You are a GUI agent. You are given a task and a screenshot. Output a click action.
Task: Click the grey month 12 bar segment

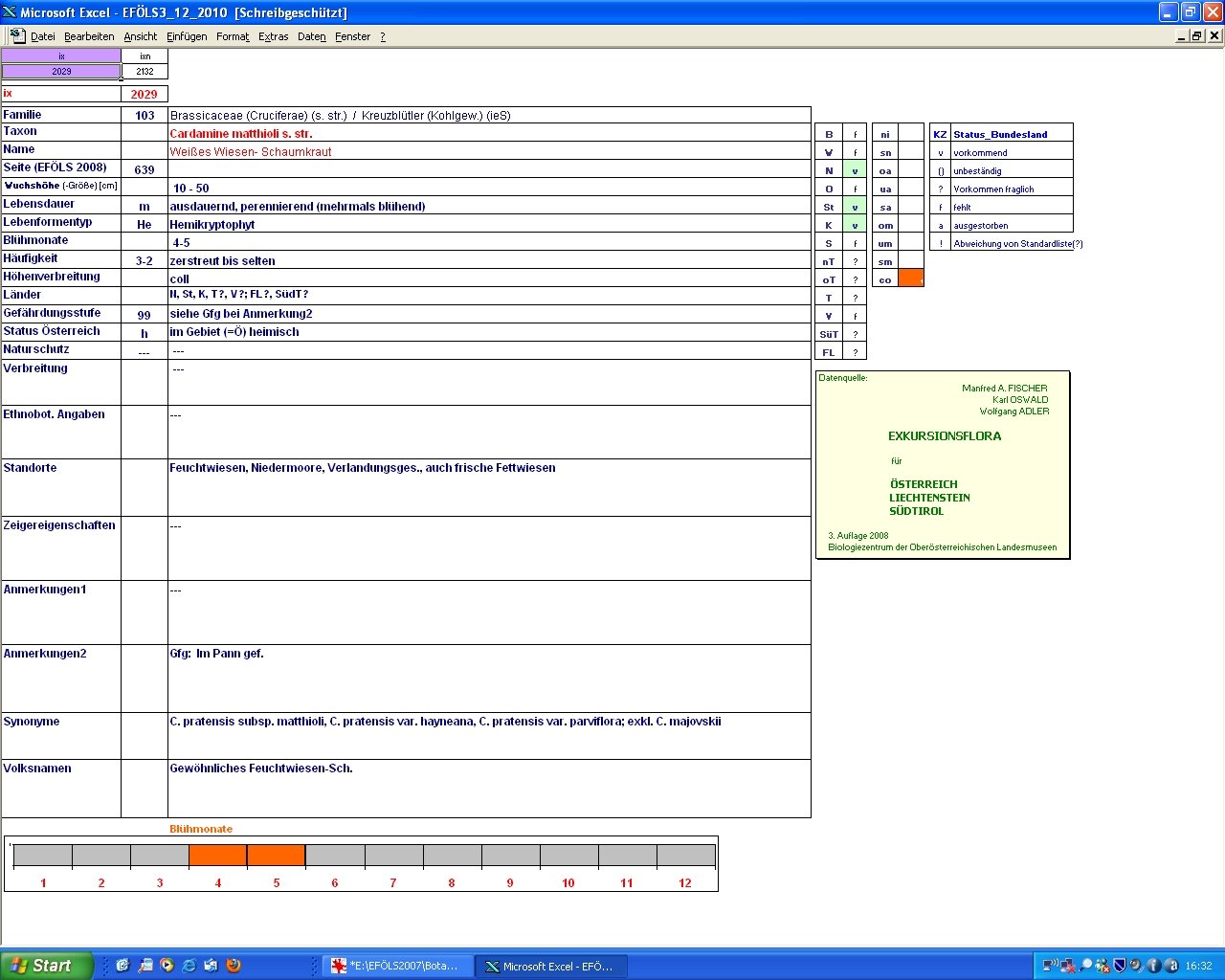pyautogui.click(x=685, y=856)
